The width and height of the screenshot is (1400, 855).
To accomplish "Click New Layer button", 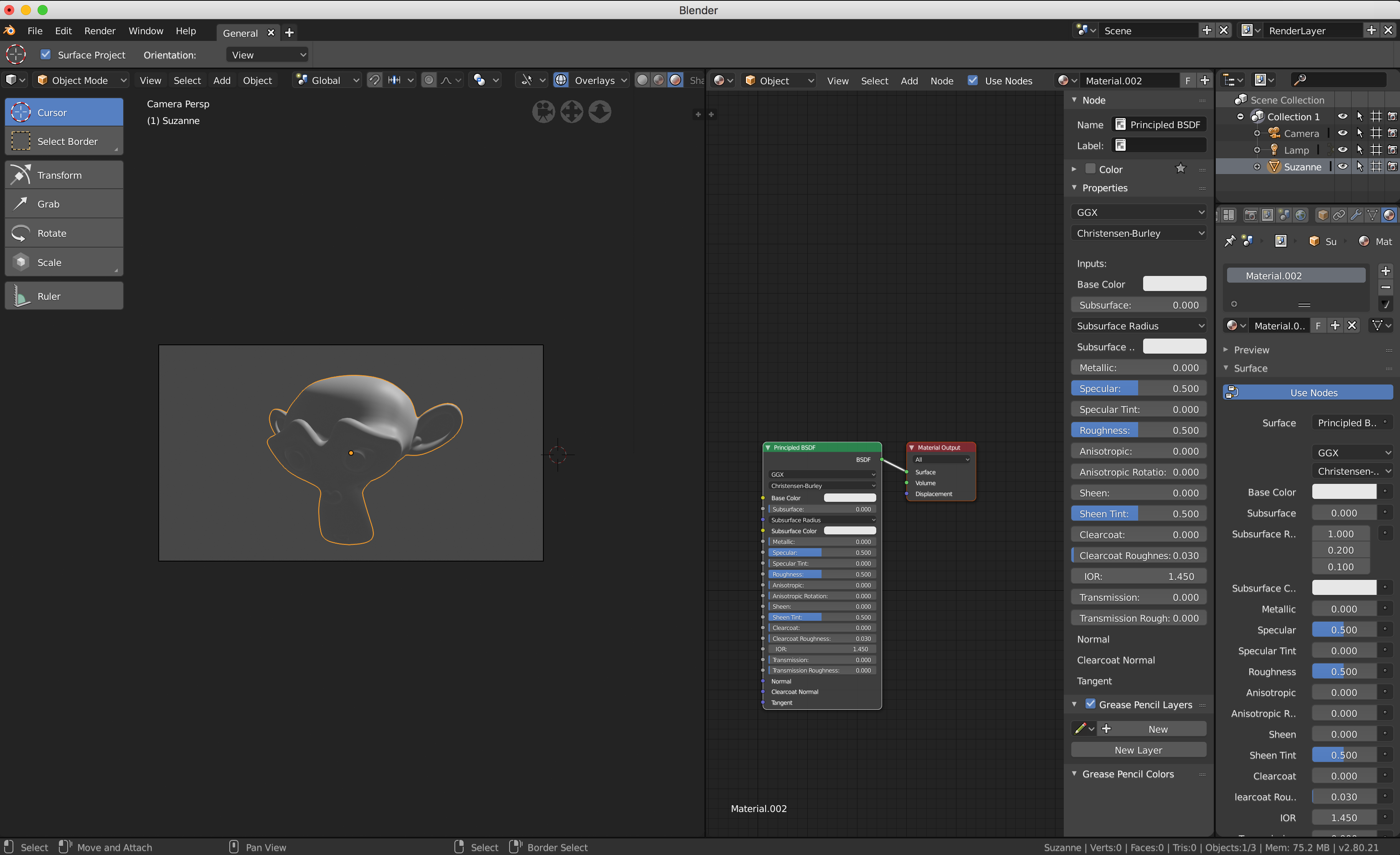I will [1139, 749].
